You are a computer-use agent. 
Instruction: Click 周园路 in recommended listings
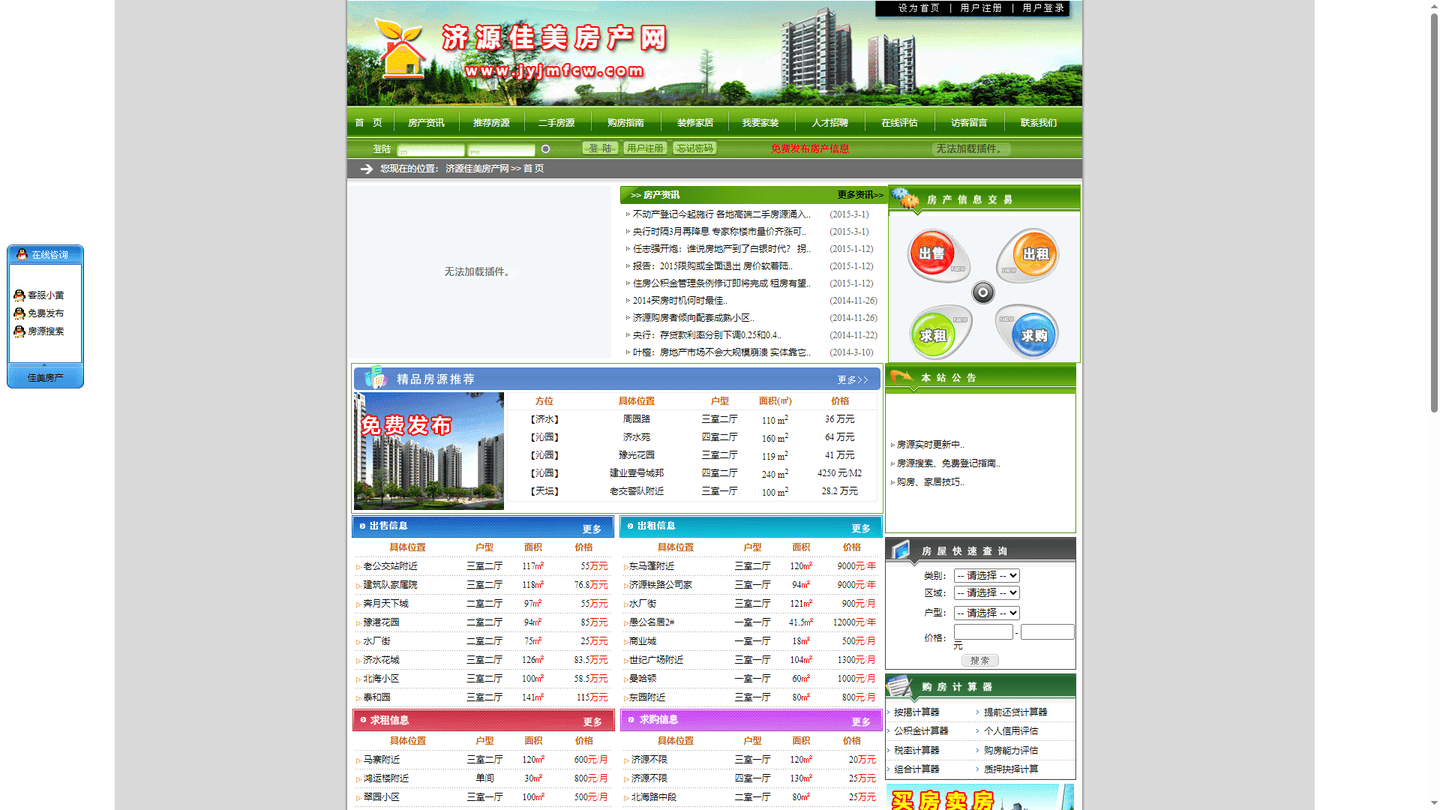(x=637, y=419)
